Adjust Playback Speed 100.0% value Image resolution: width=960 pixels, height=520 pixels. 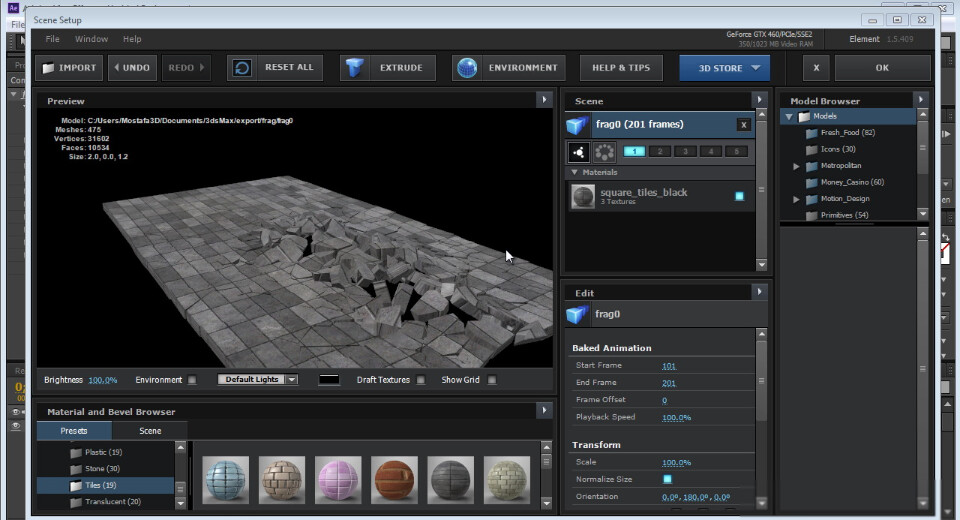(x=676, y=418)
